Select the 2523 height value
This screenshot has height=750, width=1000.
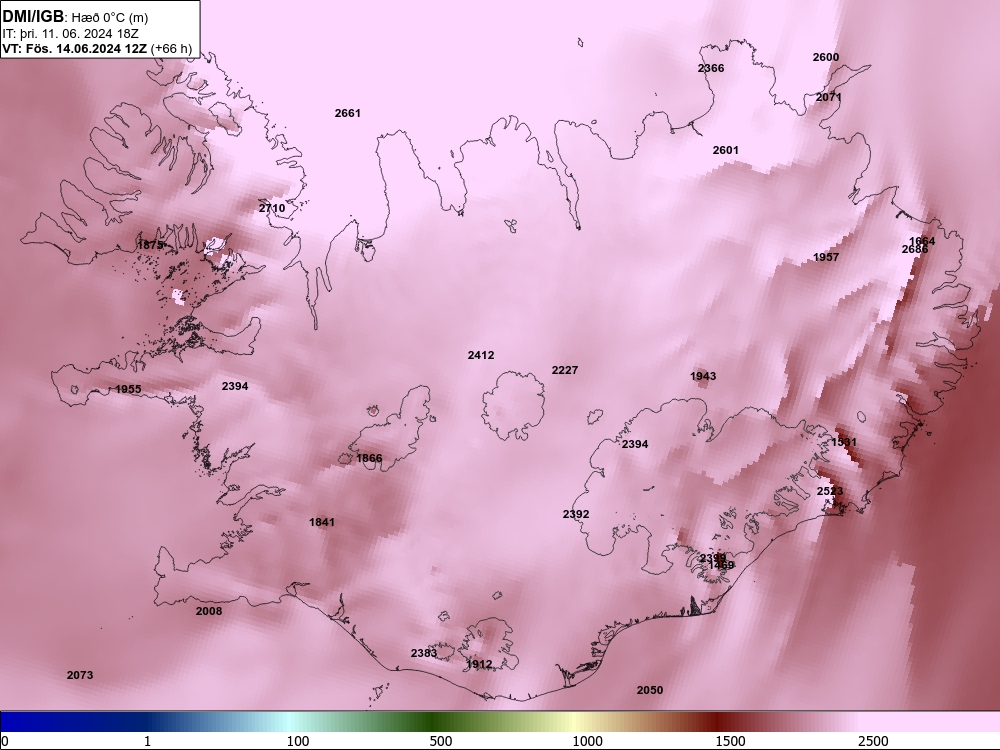click(830, 492)
